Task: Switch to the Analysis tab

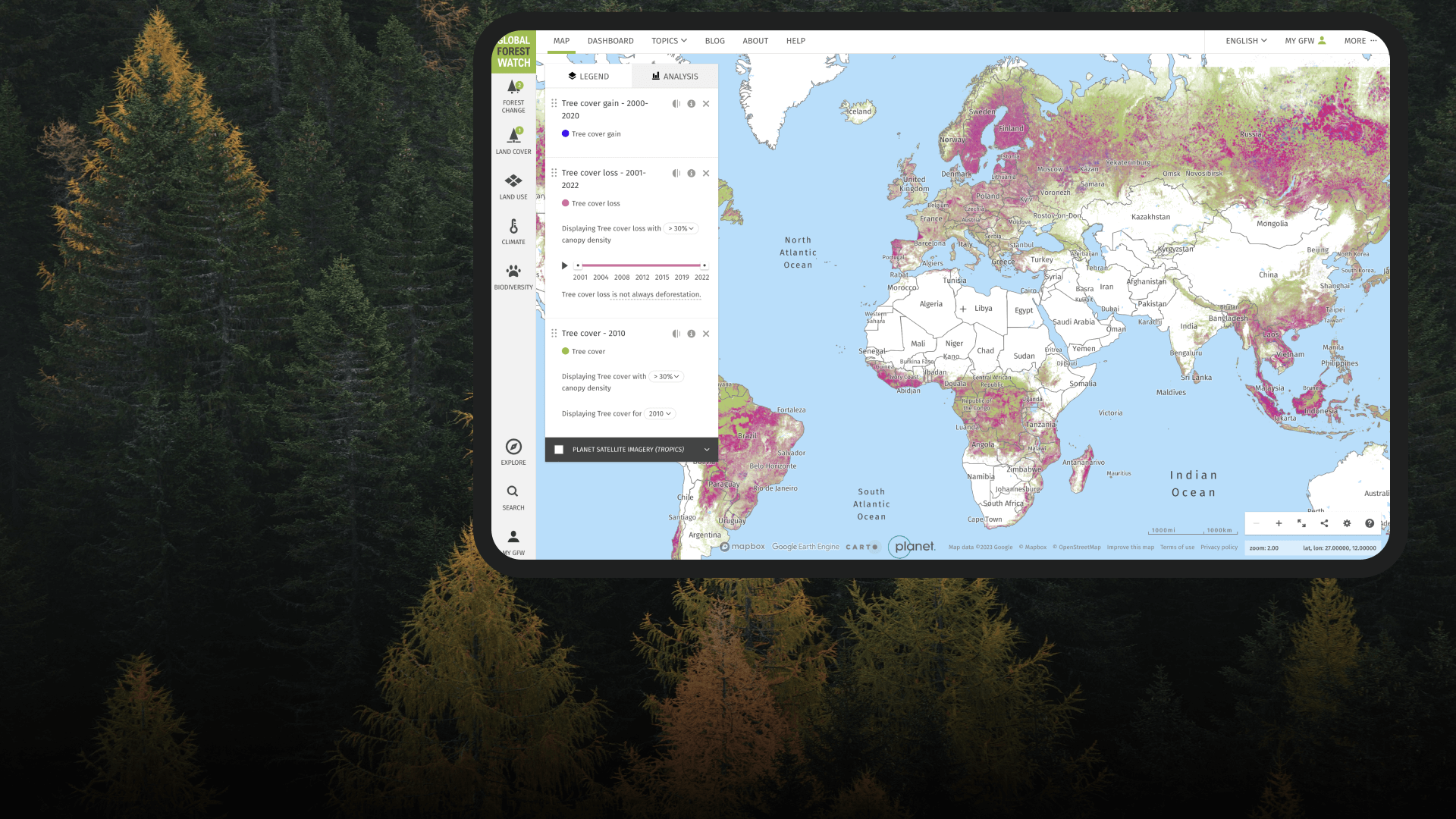Action: (673, 76)
